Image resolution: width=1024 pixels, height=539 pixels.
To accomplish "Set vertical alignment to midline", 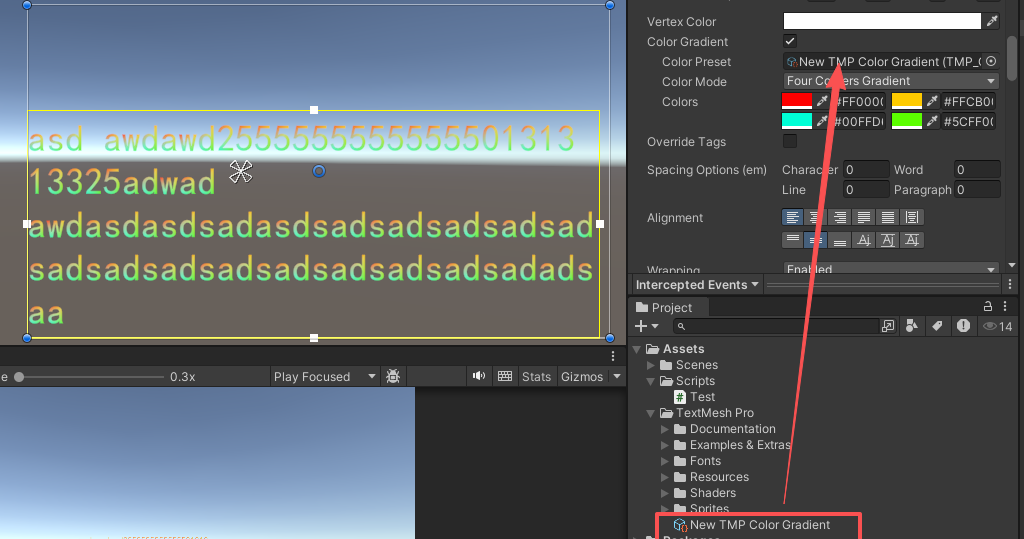I will pyautogui.click(x=888, y=240).
